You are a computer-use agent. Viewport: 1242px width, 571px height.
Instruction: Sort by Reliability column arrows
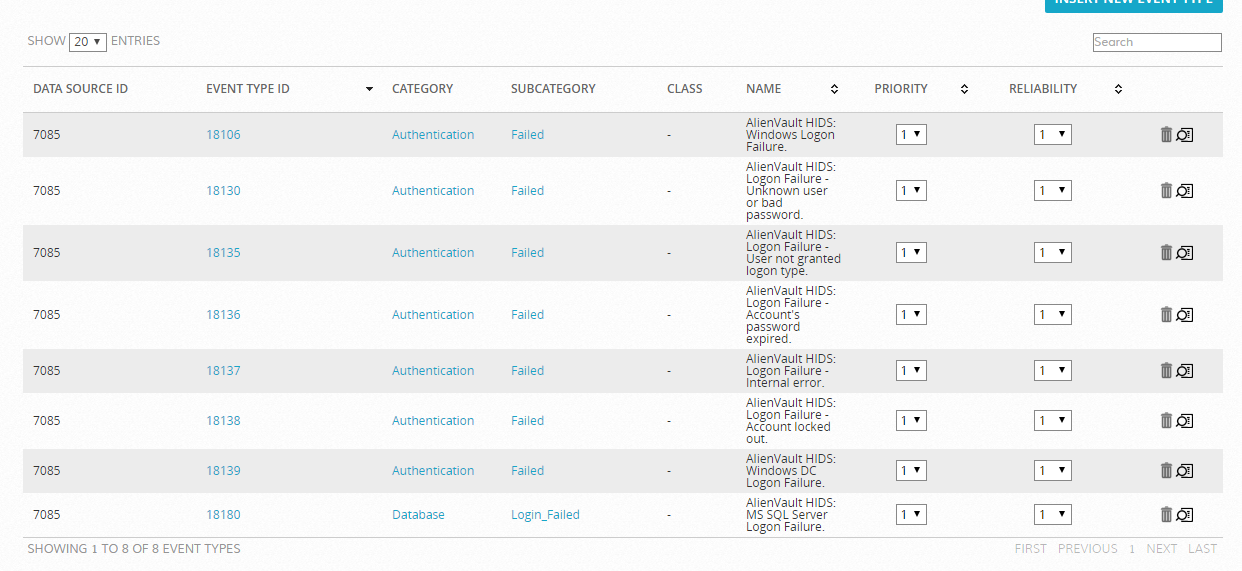pos(1118,89)
